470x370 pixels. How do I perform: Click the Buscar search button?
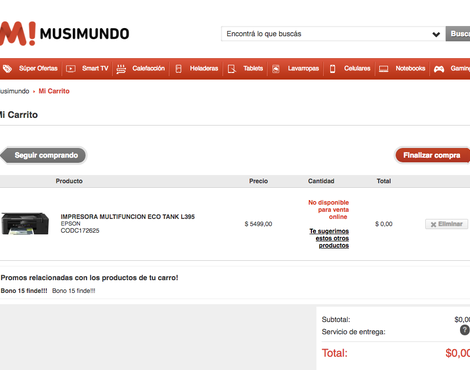click(458, 34)
